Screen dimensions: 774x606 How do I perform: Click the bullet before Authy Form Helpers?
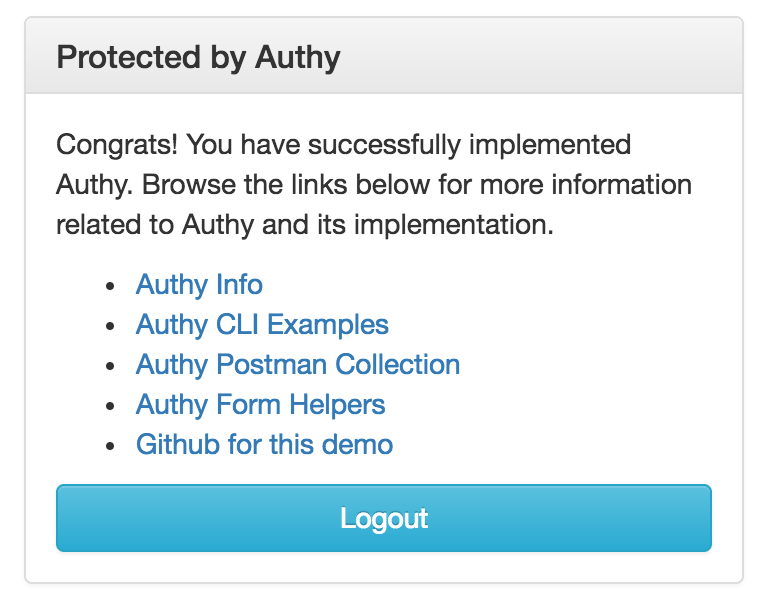(x=110, y=405)
